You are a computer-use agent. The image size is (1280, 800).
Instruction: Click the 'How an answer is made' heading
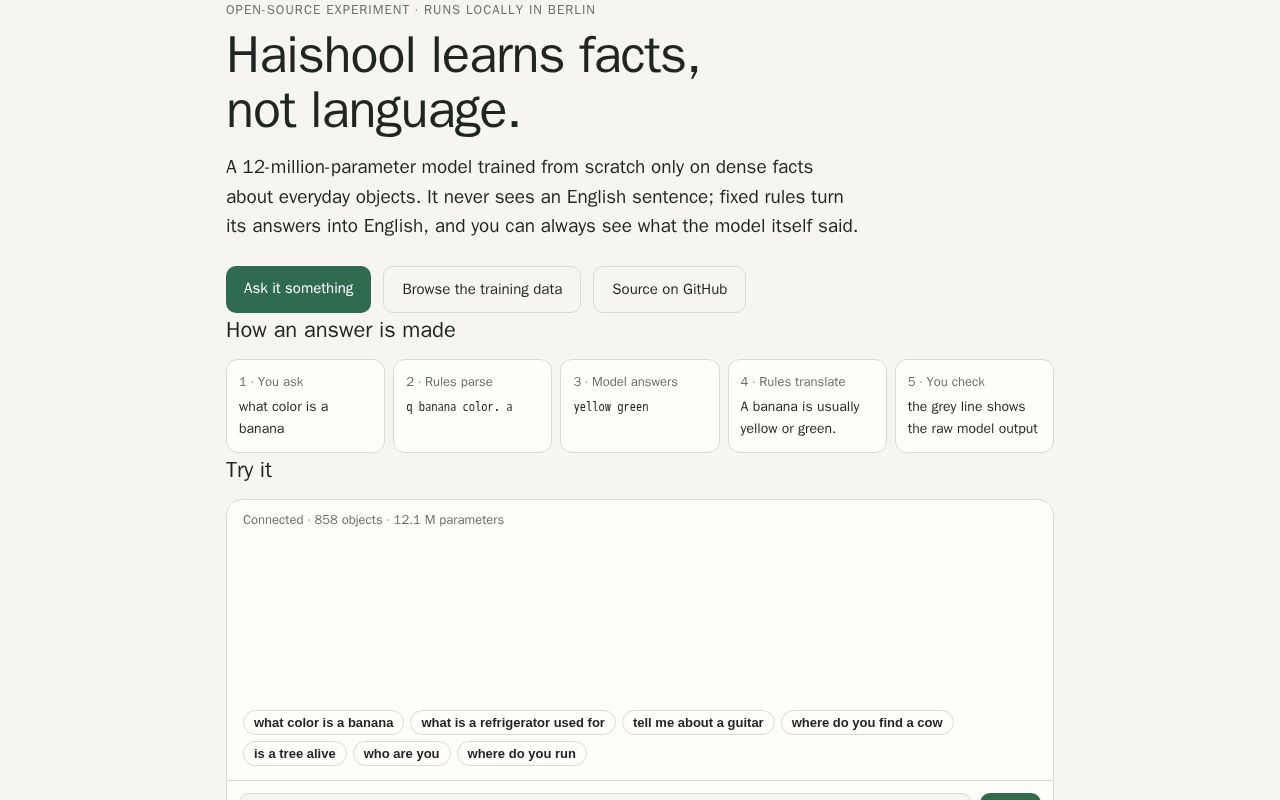tap(341, 330)
